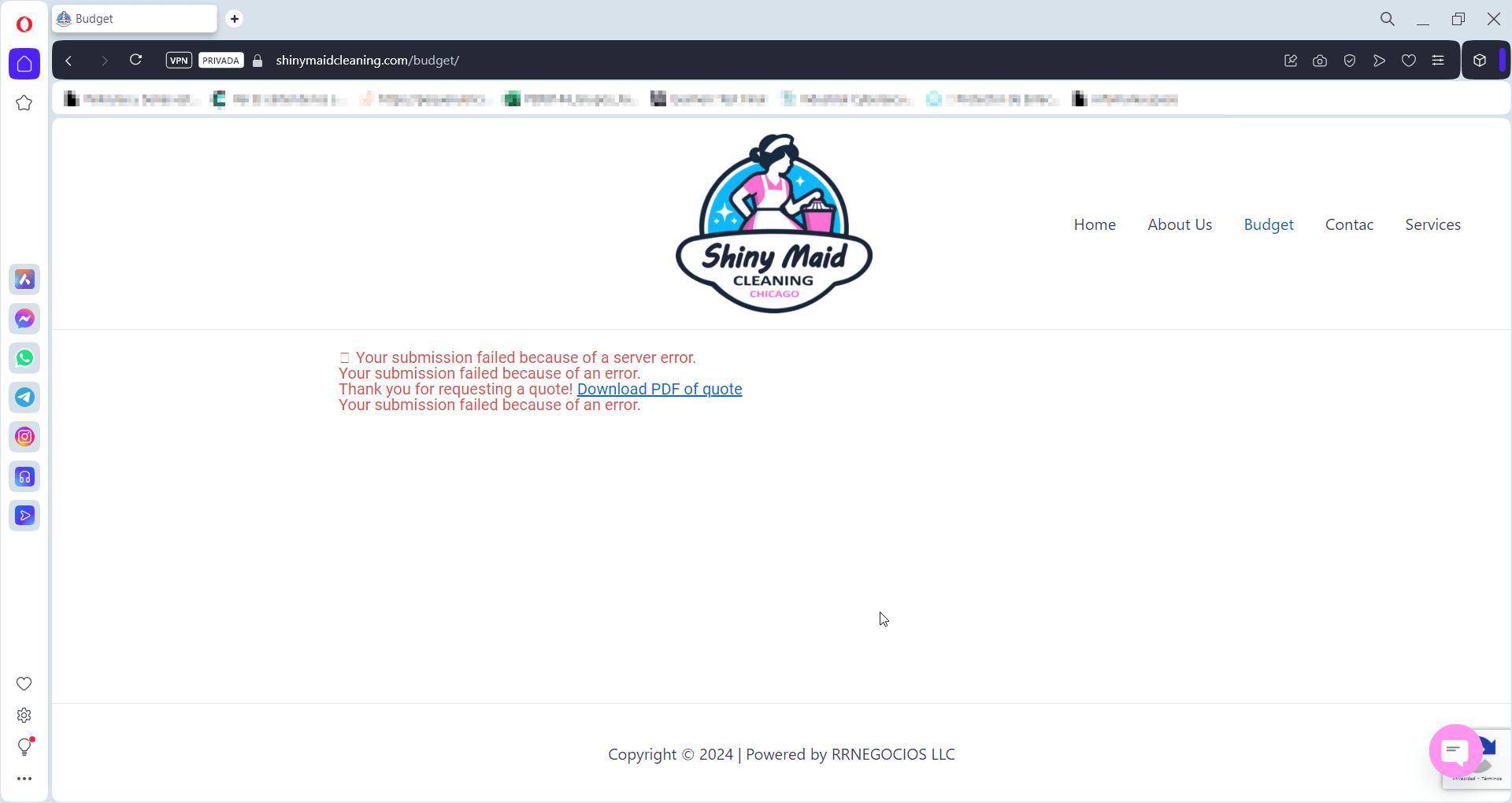The image size is (1512, 803).
Task: Open the pink chat widget button
Action: click(x=1455, y=750)
